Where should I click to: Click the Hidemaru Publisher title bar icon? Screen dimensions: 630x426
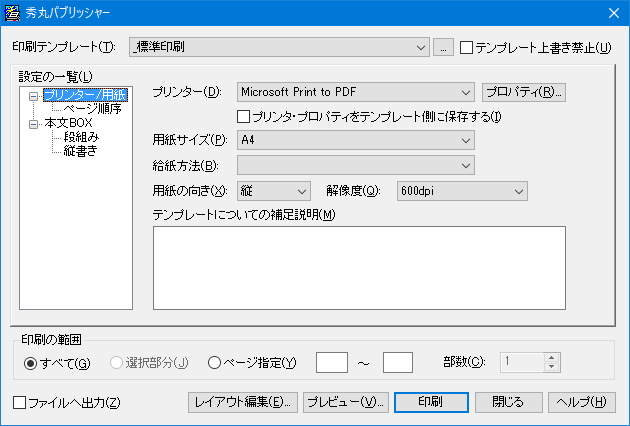pyautogui.click(x=13, y=13)
